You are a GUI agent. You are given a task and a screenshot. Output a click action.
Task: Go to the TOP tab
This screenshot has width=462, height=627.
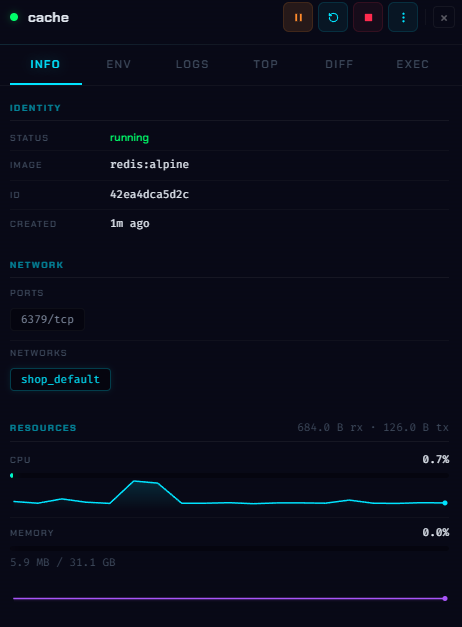click(266, 64)
